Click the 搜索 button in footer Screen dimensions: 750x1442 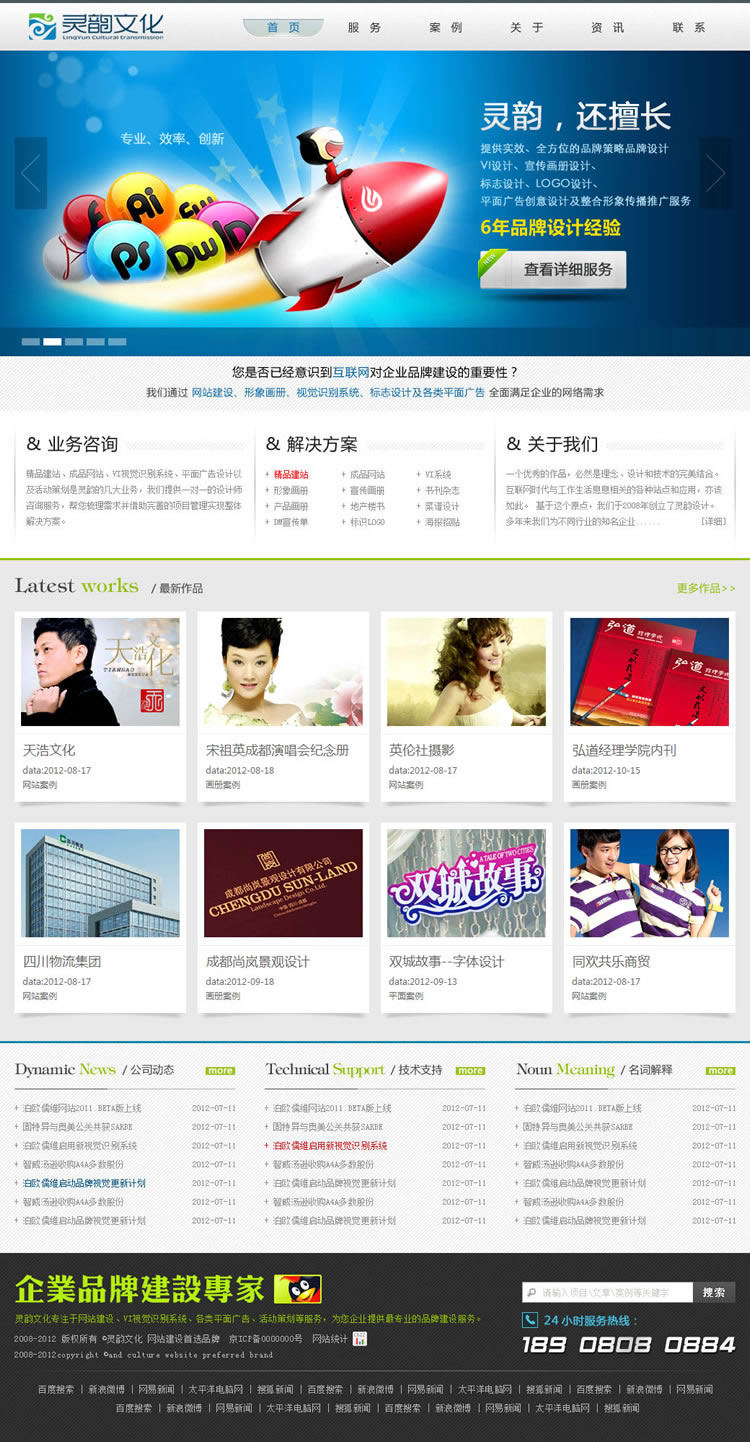[x=714, y=1292]
